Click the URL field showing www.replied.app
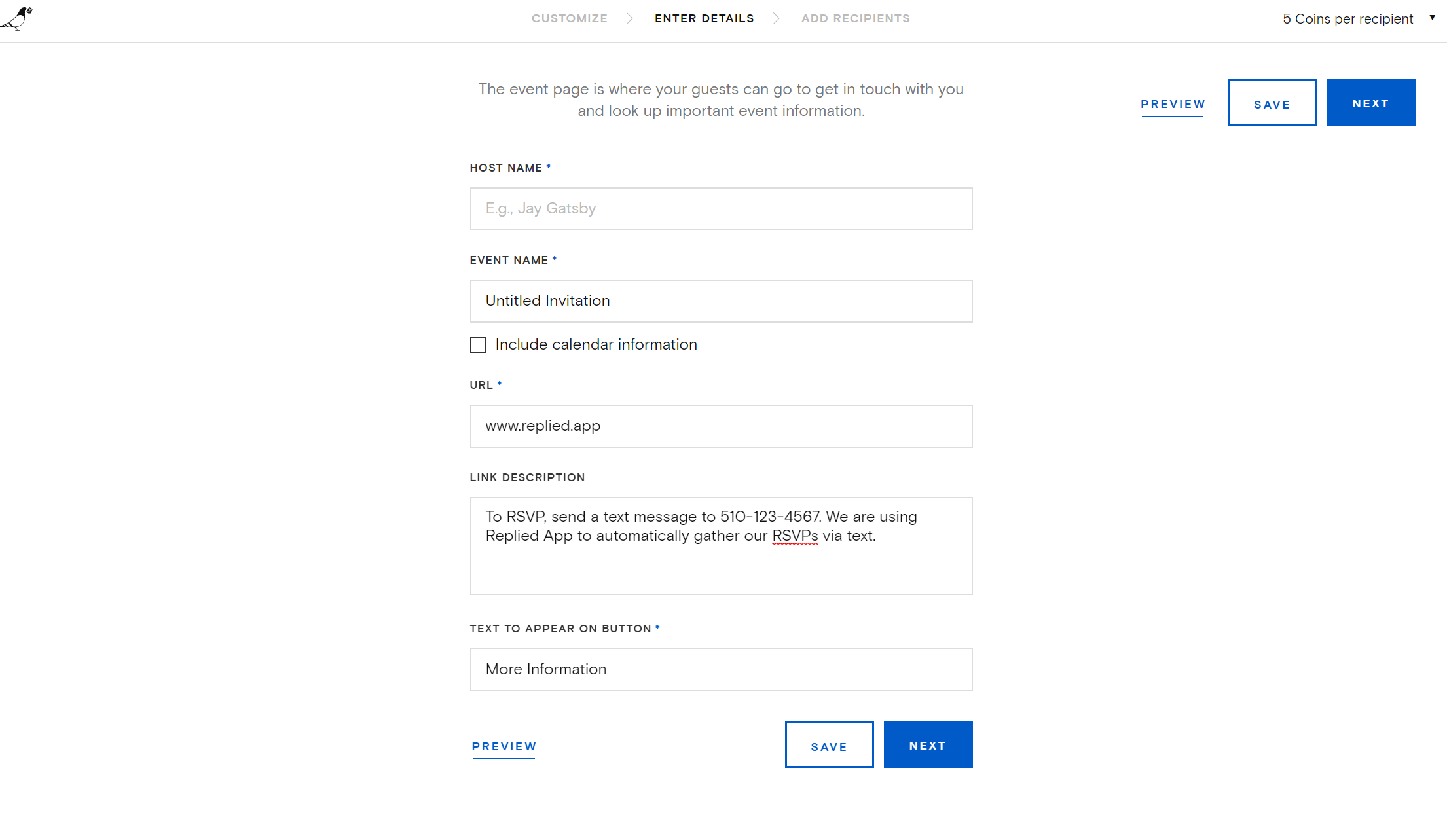This screenshot has width=1447, height=840. click(722, 426)
